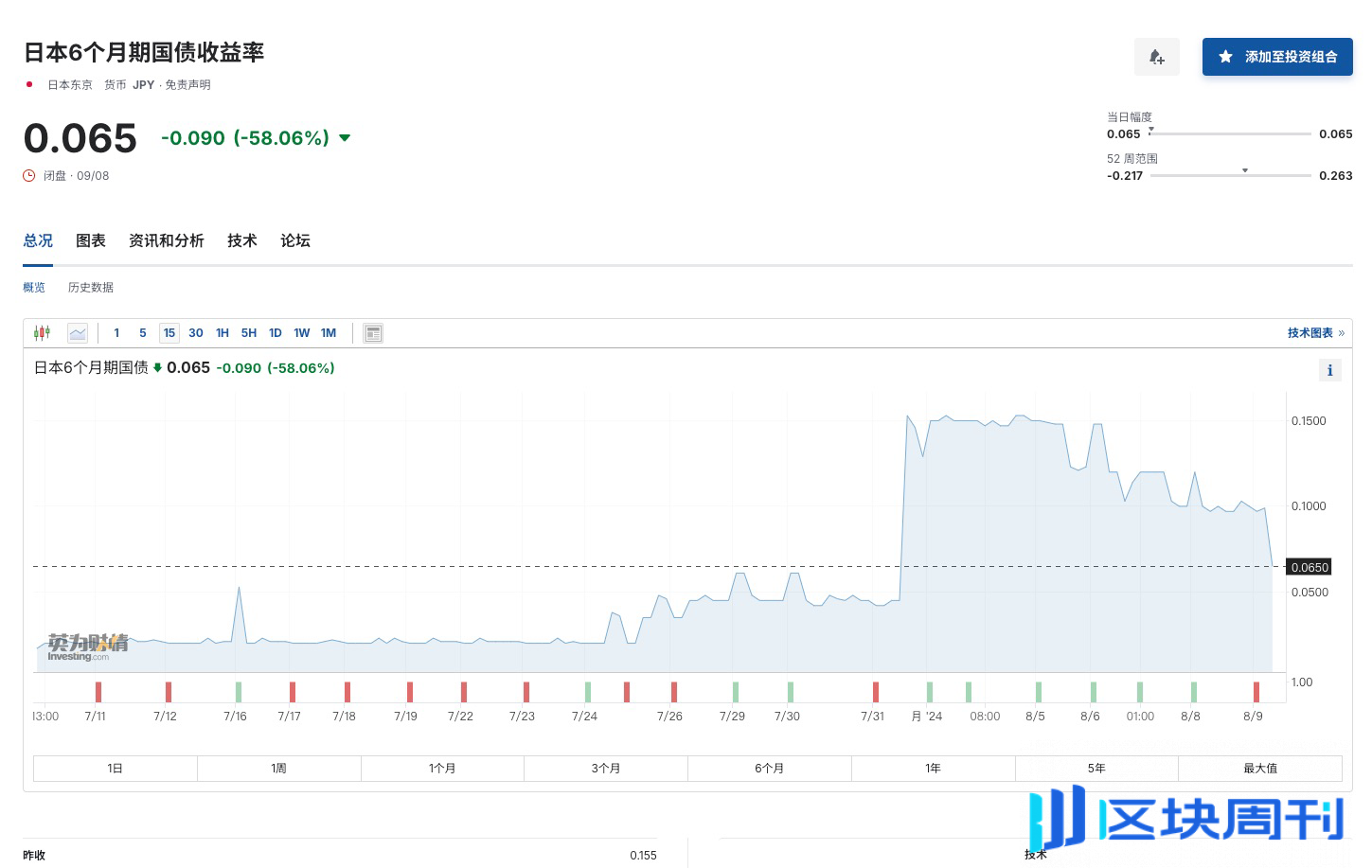Set chart range to 3个月

(x=606, y=768)
